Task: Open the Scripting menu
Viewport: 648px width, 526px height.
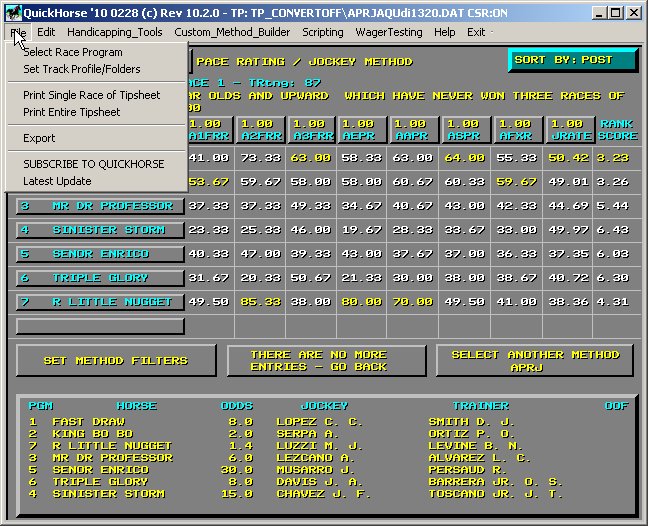Action: coord(323,32)
